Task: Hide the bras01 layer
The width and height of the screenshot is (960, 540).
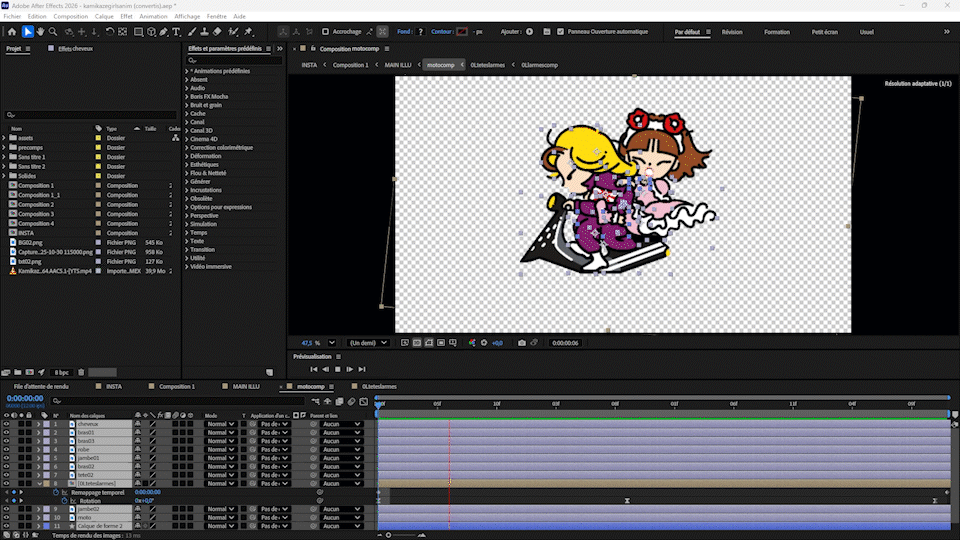Action: [6, 432]
